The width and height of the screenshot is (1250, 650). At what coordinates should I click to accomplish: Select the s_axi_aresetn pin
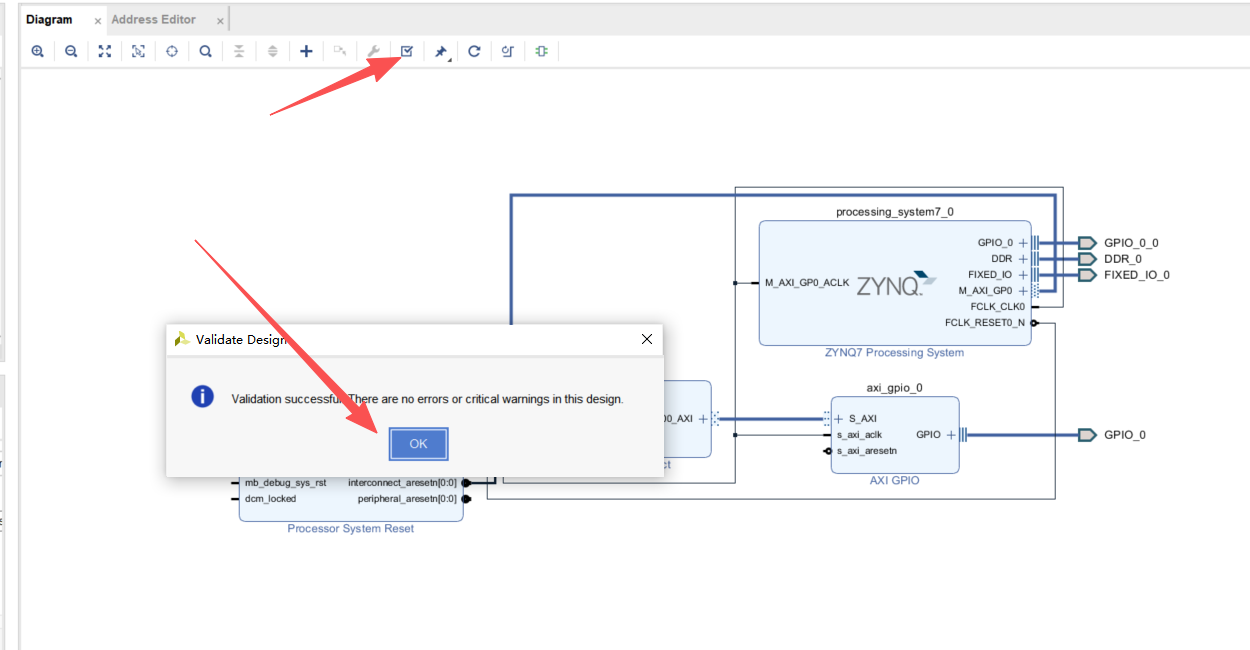pyautogui.click(x=866, y=451)
